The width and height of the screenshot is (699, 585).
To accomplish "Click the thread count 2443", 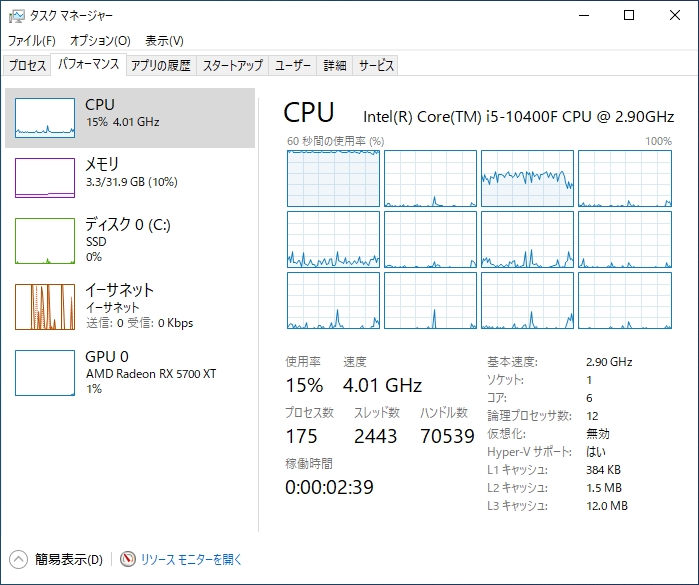I will point(375,436).
